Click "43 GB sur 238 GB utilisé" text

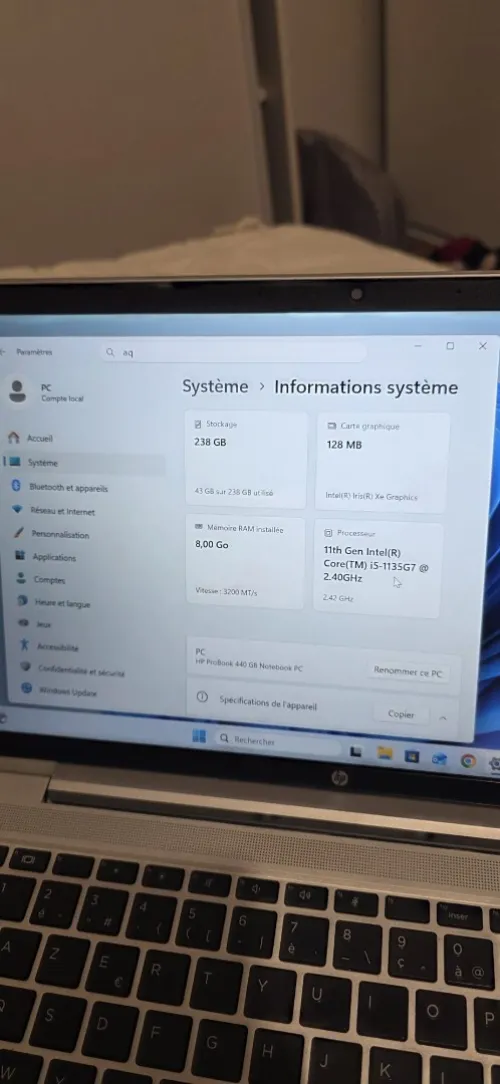coord(234,492)
